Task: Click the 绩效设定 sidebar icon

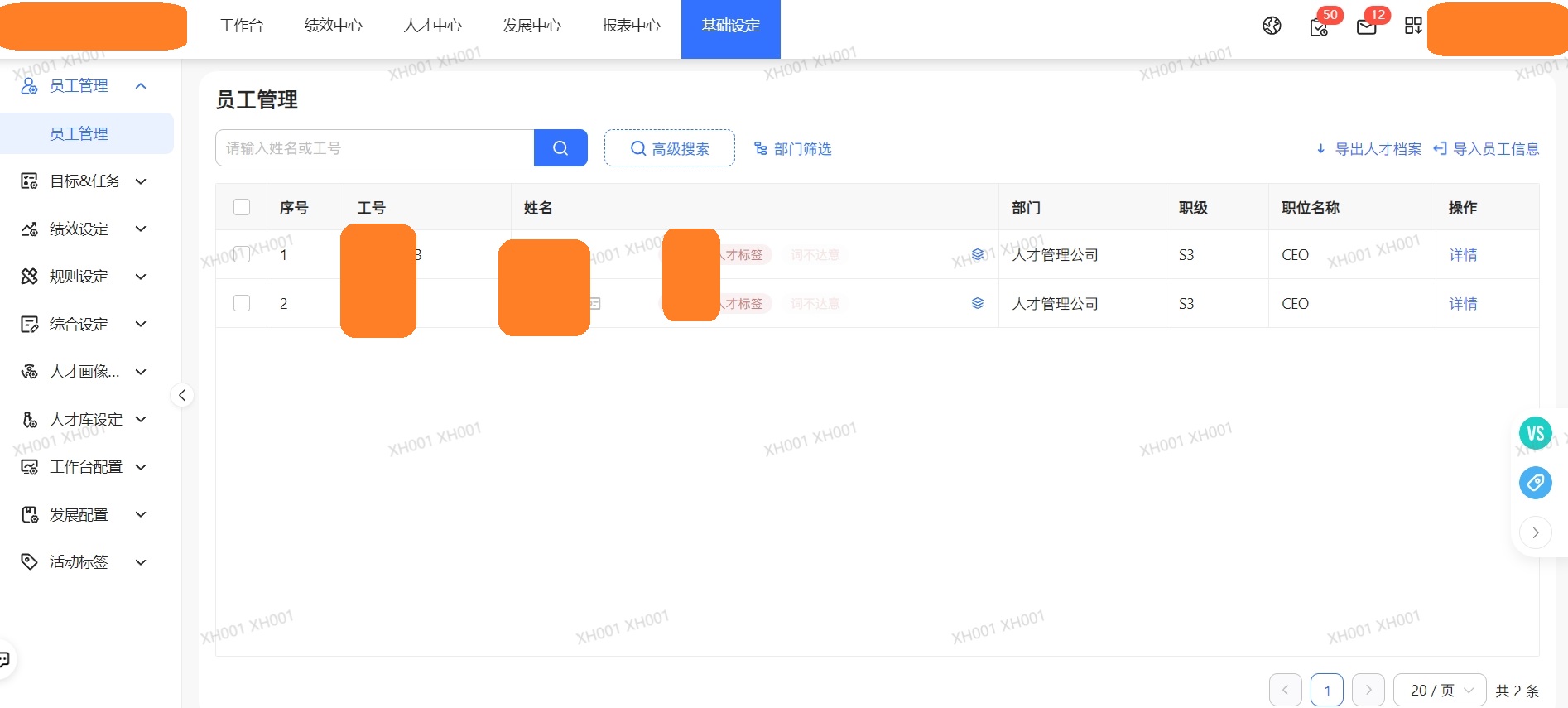Action: tap(29, 229)
